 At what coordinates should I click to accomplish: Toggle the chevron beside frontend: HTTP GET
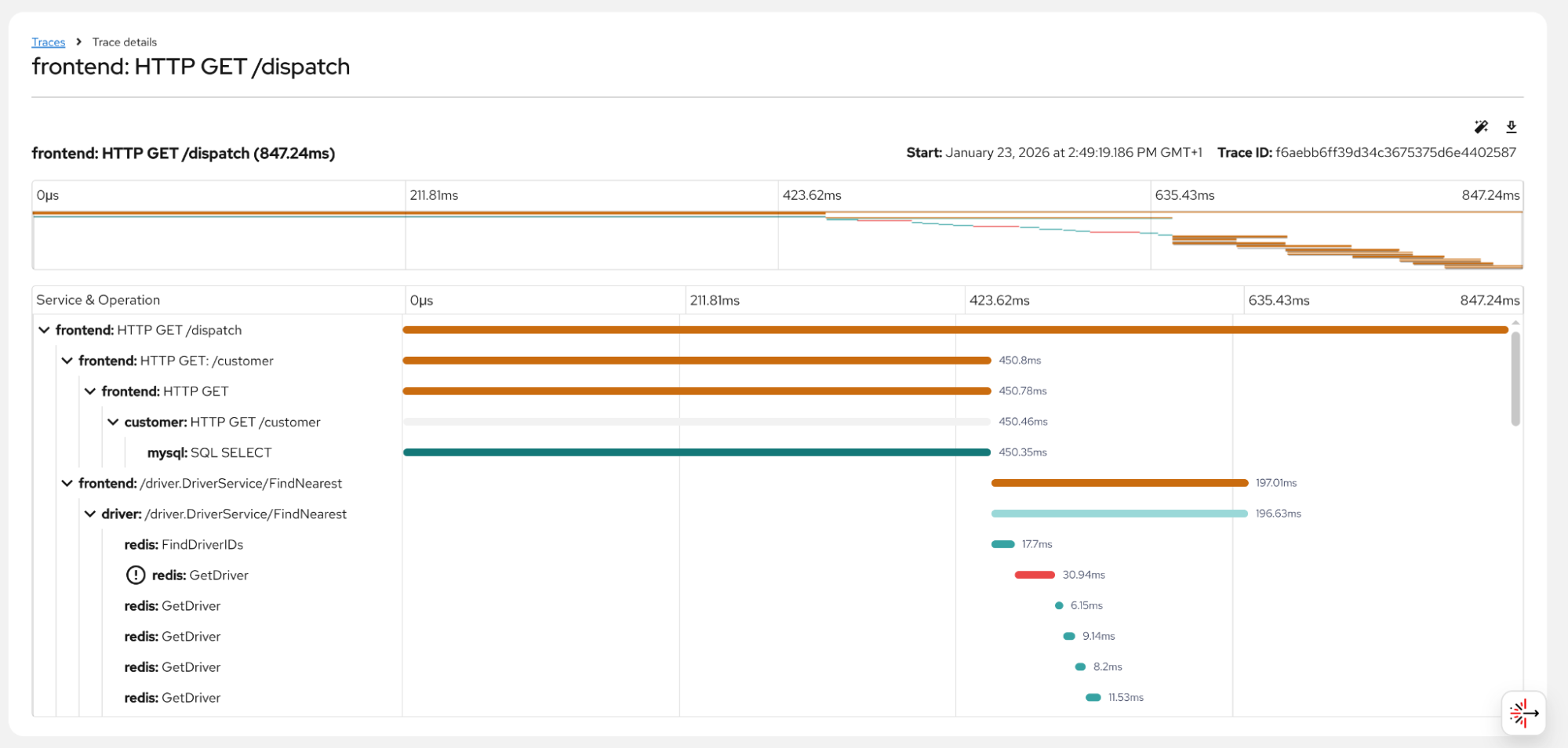click(x=90, y=391)
